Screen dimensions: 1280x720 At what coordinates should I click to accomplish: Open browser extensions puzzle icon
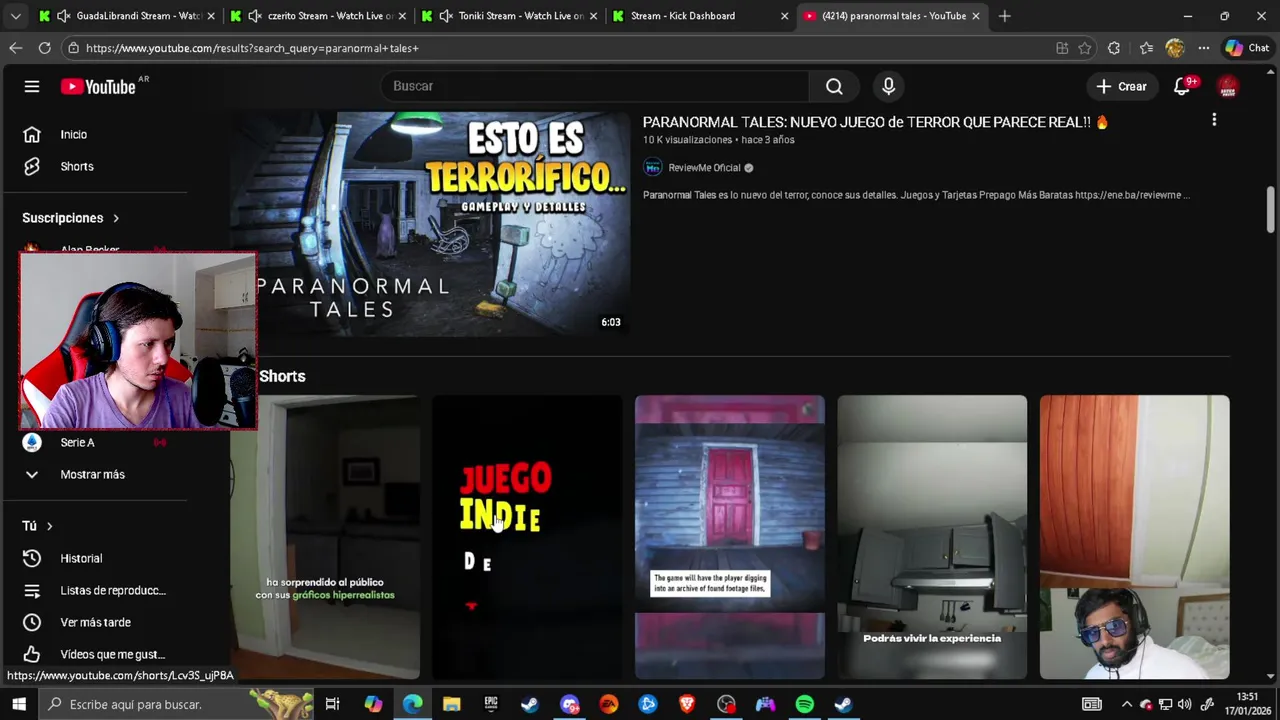point(1114,48)
